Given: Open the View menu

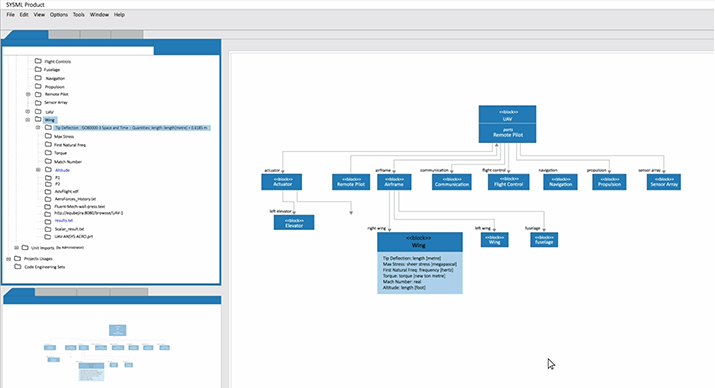Looking at the screenshot, I should 39,15.
